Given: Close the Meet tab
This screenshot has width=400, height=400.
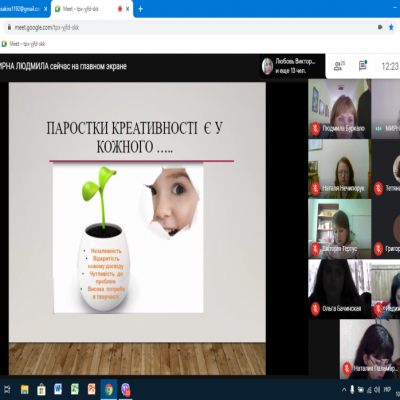Looking at the screenshot, I should (x=127, y=9).
